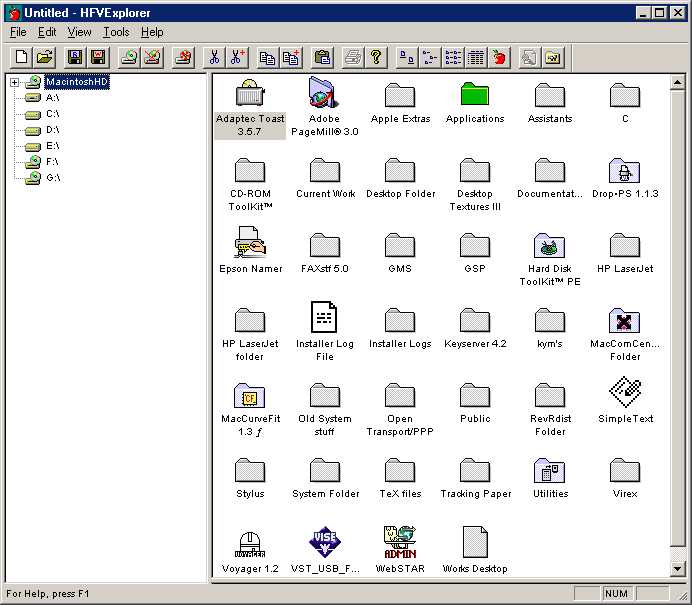Select the WebSTAR admin icon
692x605 pixels.
point(400,550)
